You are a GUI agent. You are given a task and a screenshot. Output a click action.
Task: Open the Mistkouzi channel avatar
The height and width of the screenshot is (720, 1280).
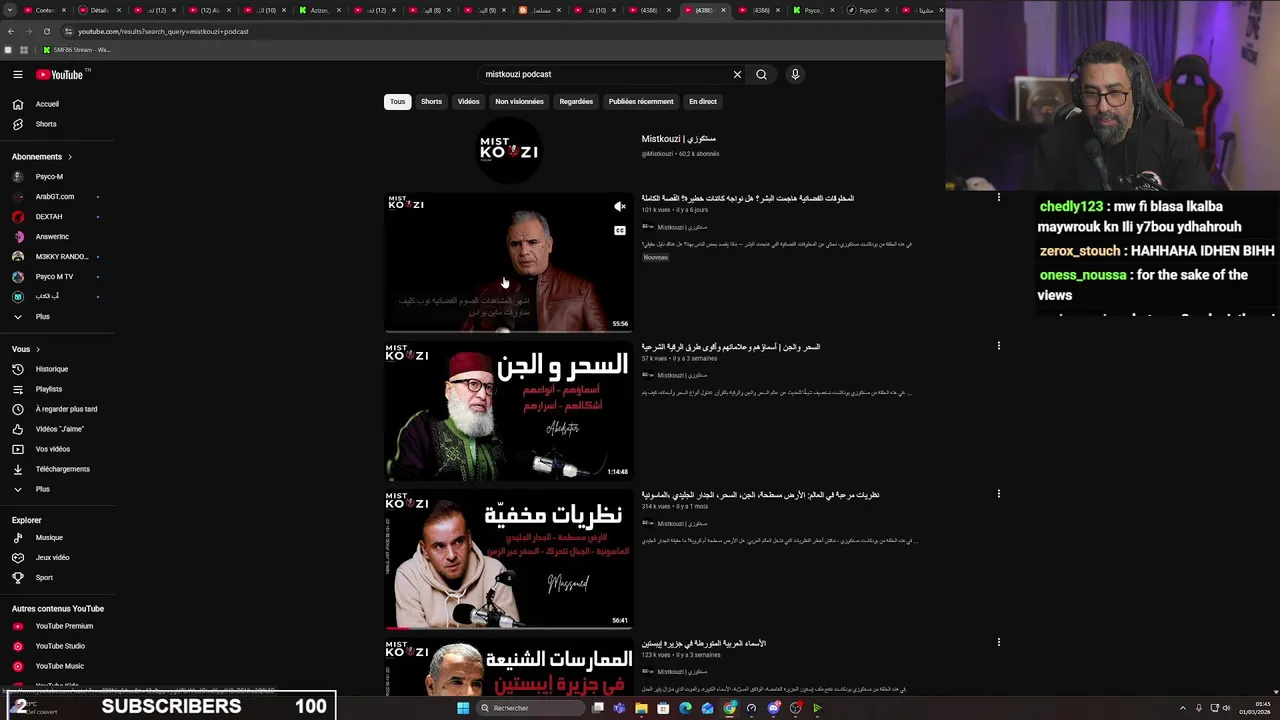coord(509,150)
